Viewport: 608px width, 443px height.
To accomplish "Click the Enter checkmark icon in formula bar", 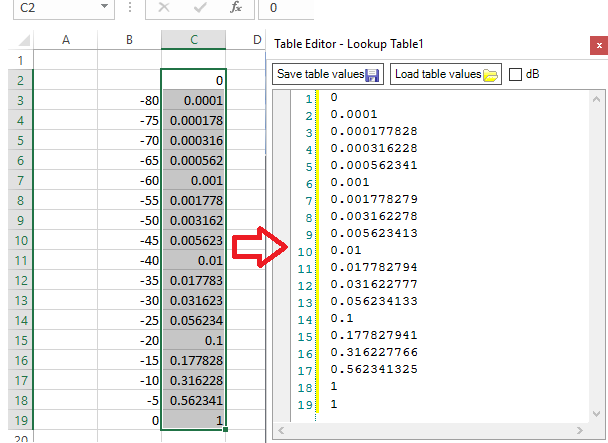I will click(x=200, y=7).
